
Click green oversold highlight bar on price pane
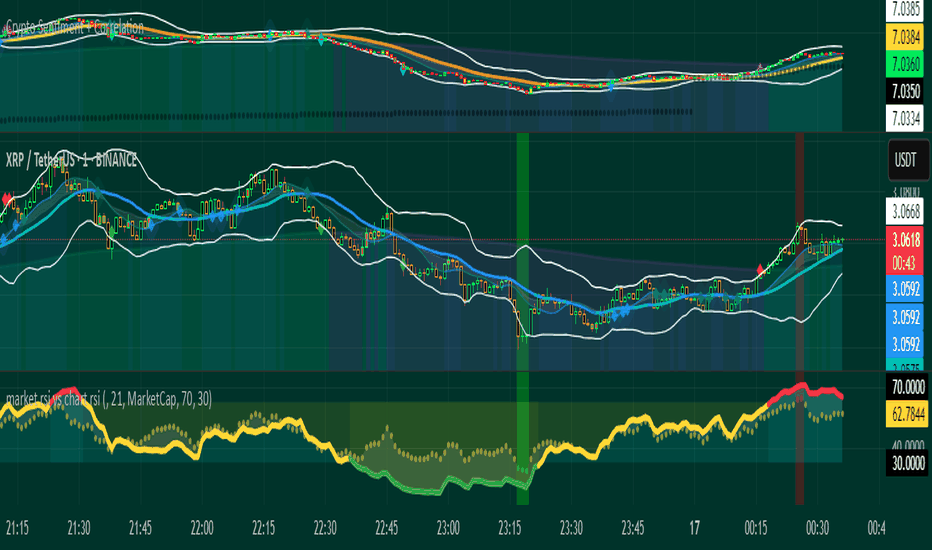522,250
